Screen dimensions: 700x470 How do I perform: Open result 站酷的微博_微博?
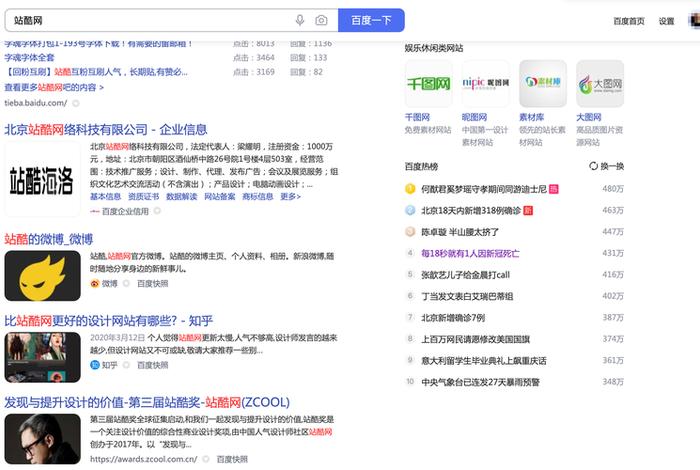point(49,239)
